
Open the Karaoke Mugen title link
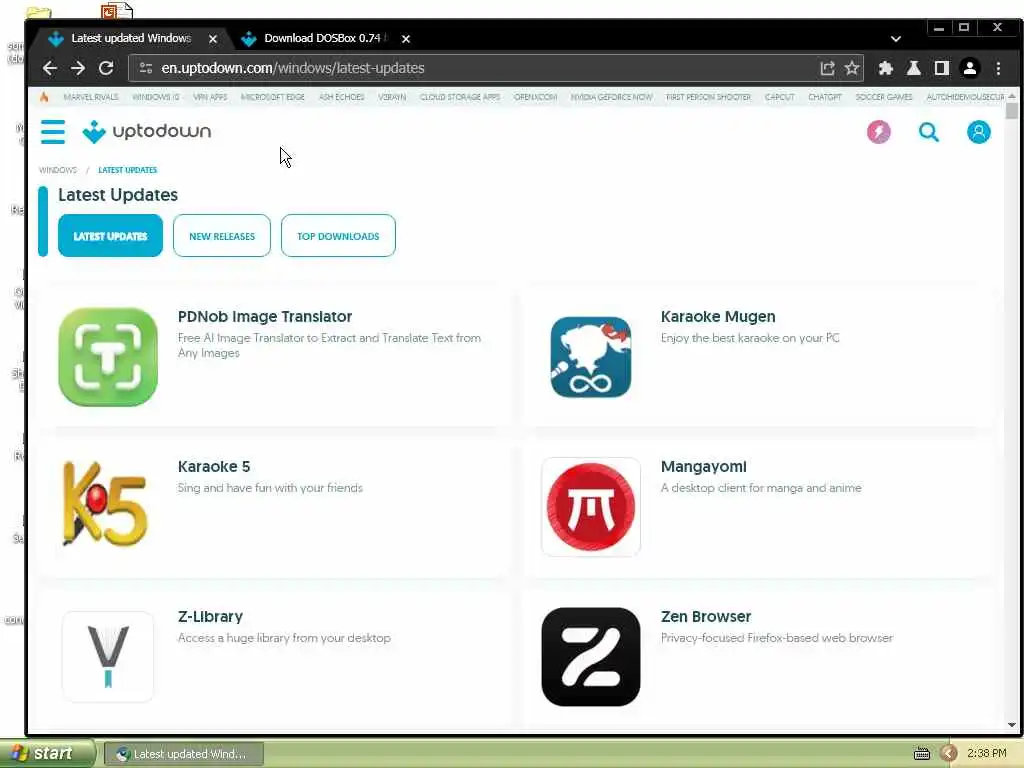tap(718, 317)
